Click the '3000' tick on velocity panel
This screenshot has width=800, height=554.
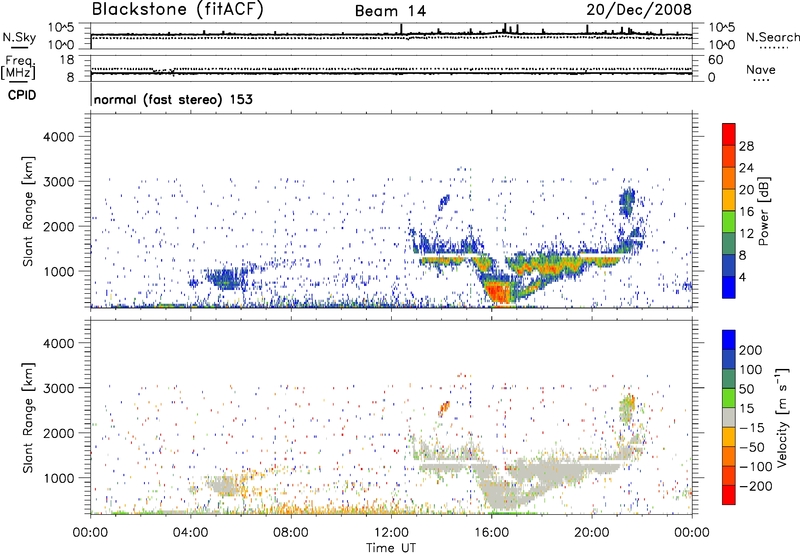(59, 388)
